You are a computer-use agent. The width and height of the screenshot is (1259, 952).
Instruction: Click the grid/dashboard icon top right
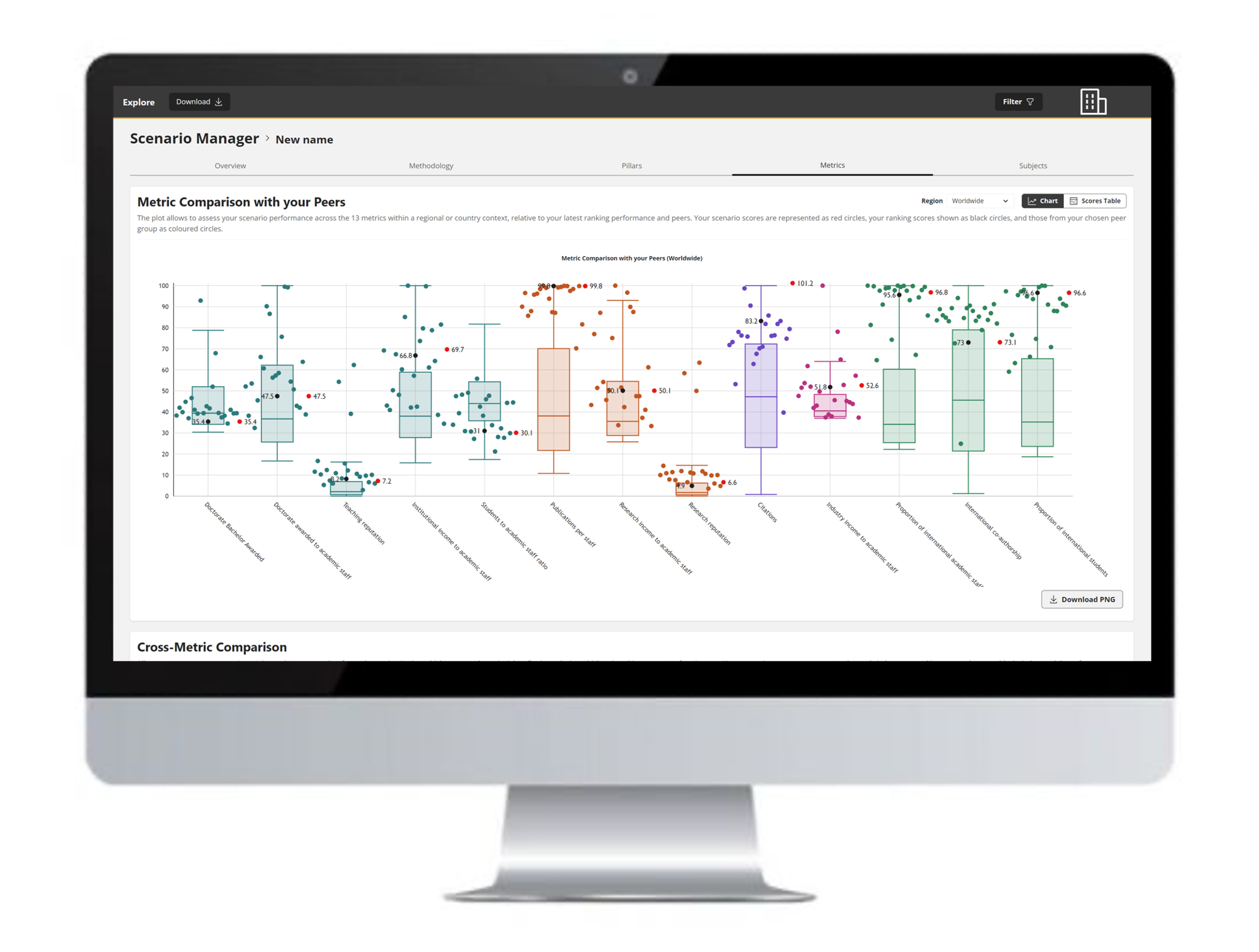click(x=1093, y=101)
